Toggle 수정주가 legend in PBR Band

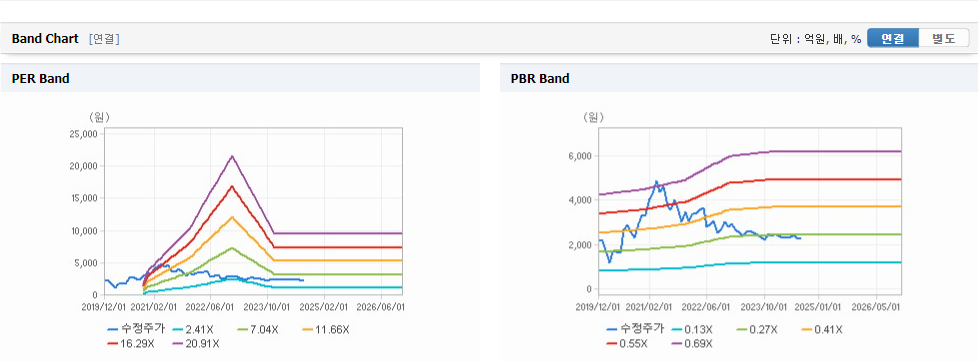(634, 330)
